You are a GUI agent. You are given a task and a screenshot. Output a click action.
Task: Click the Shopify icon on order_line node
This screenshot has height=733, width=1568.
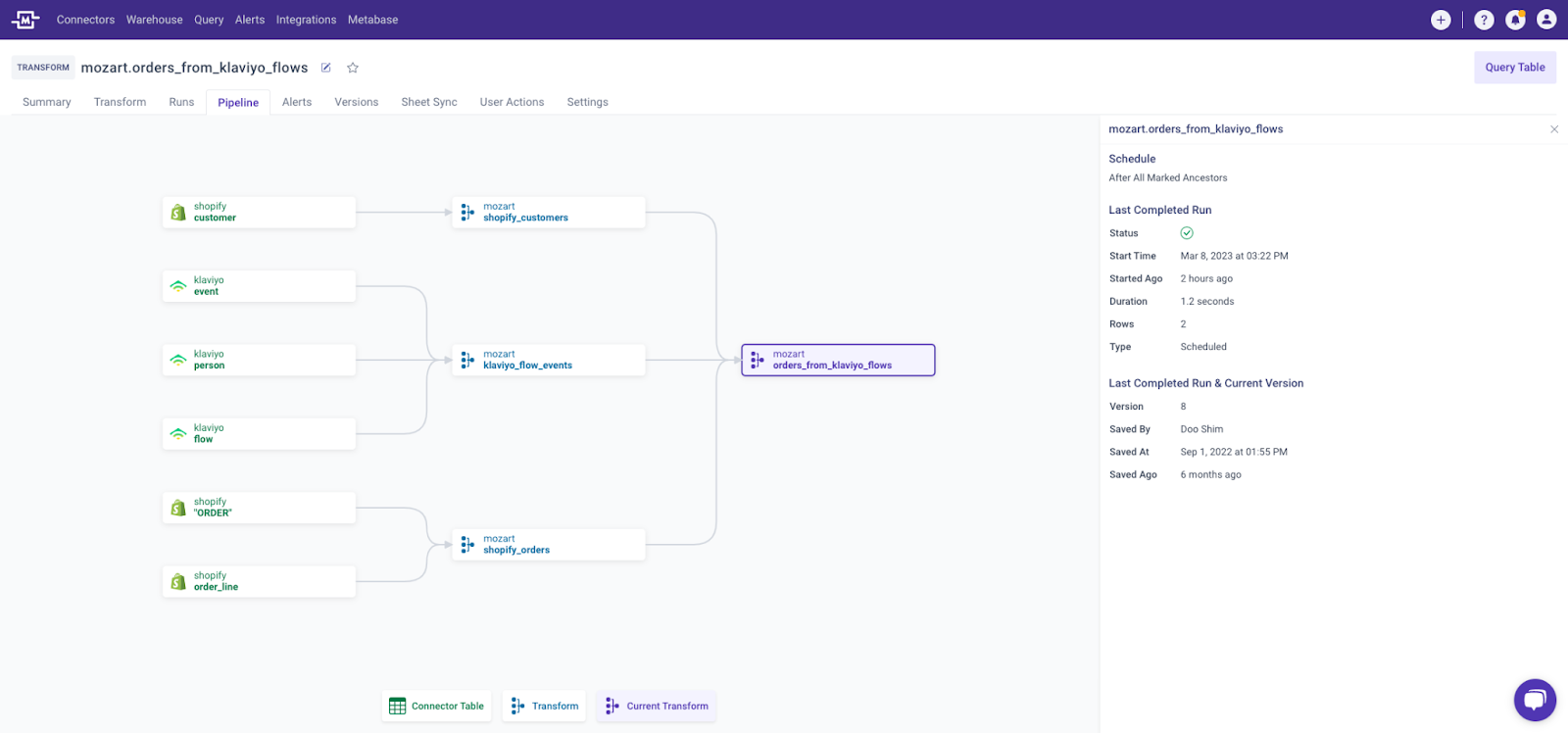178,581
